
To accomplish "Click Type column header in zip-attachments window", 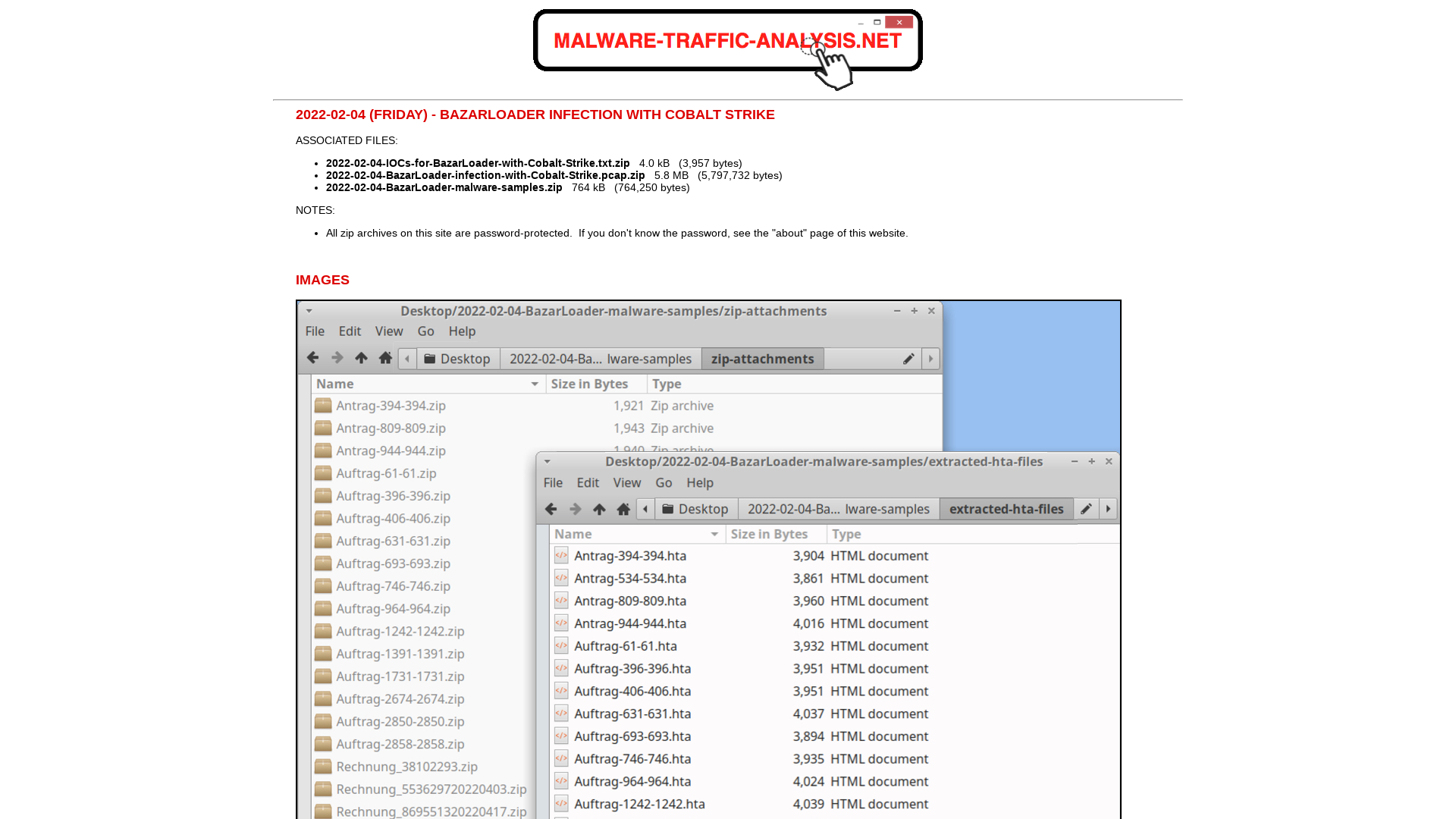I will [794, 384].
